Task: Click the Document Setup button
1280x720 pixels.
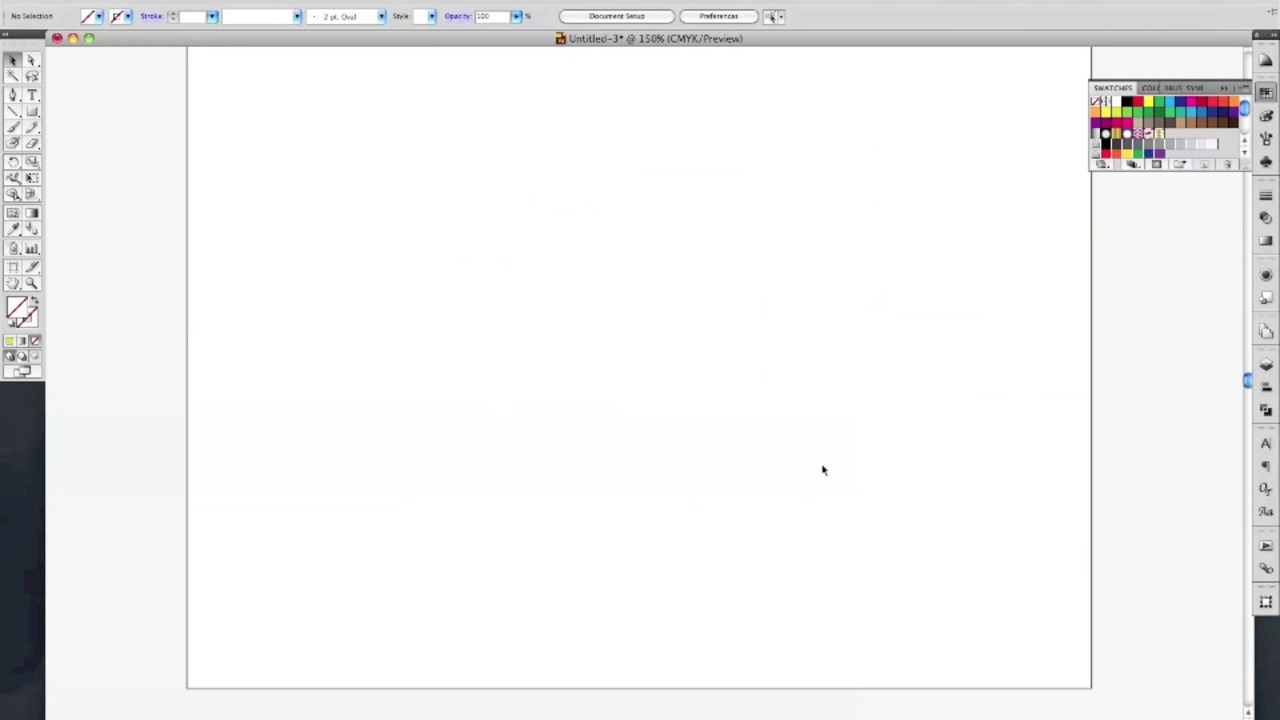Action: click(x=616, y=17)
